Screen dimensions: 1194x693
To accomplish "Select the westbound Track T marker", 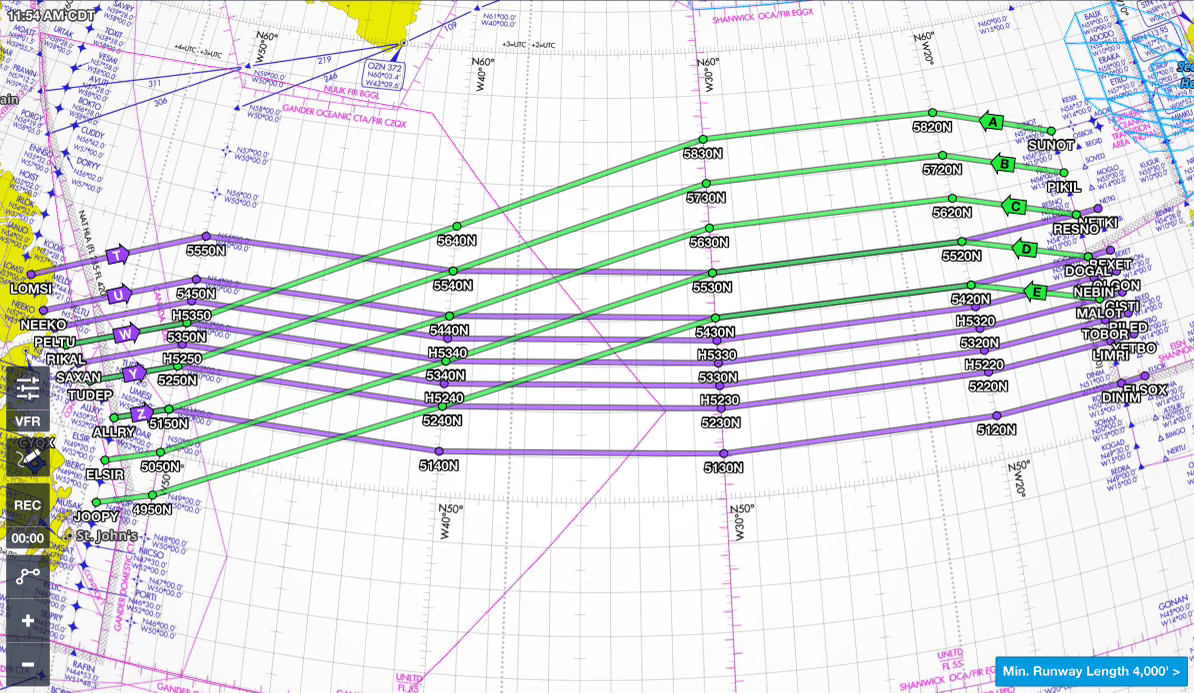I will 117,256.
